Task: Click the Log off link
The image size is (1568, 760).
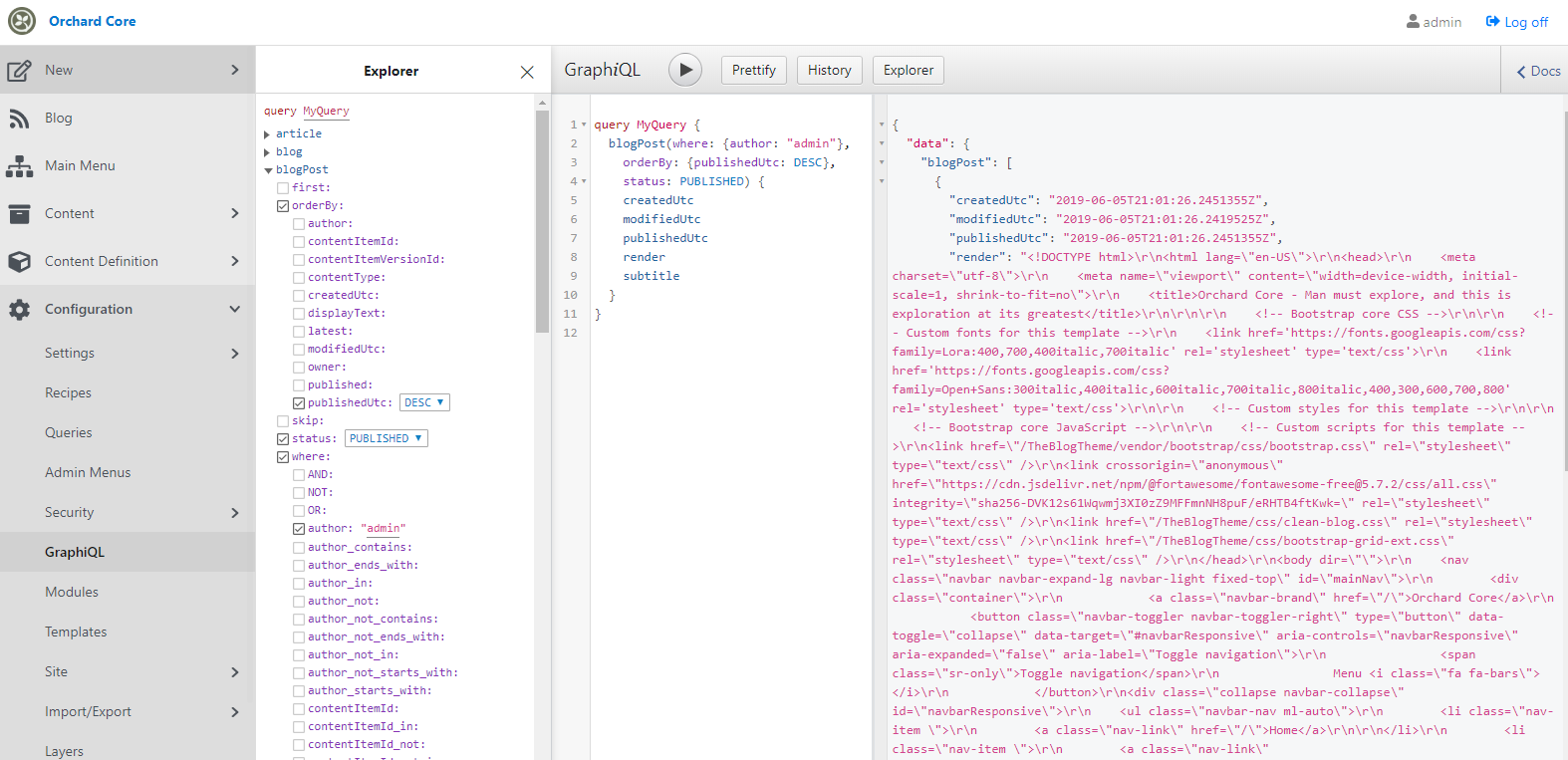Action: (1517, 22)
